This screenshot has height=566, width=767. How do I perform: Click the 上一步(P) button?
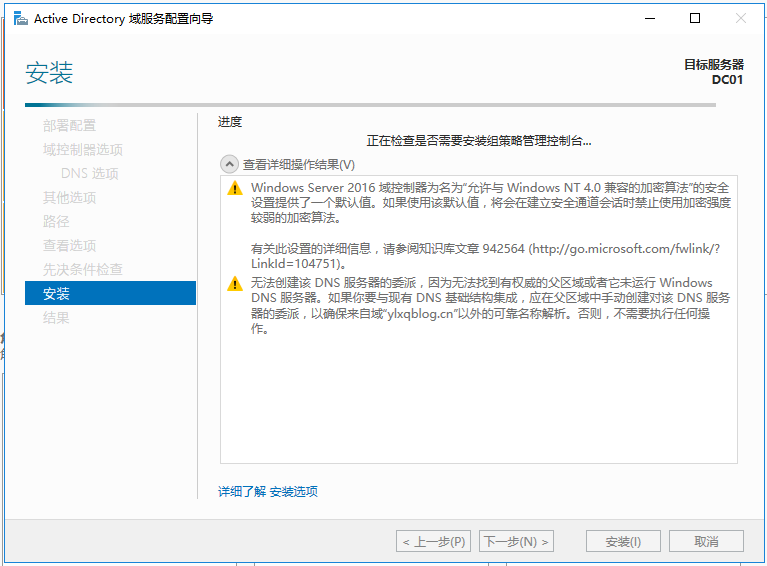click(x=433, y=542)
